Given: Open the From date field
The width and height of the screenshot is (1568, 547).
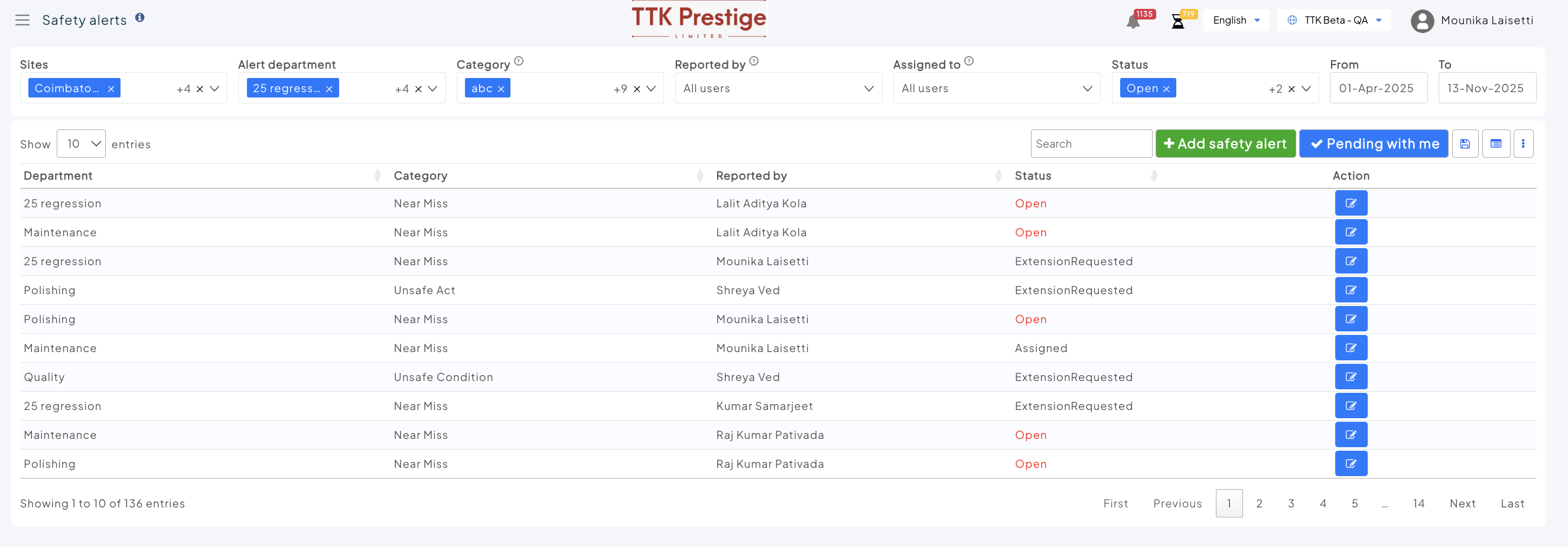Looking at the screenshot, I should [x=1378, y=88].
